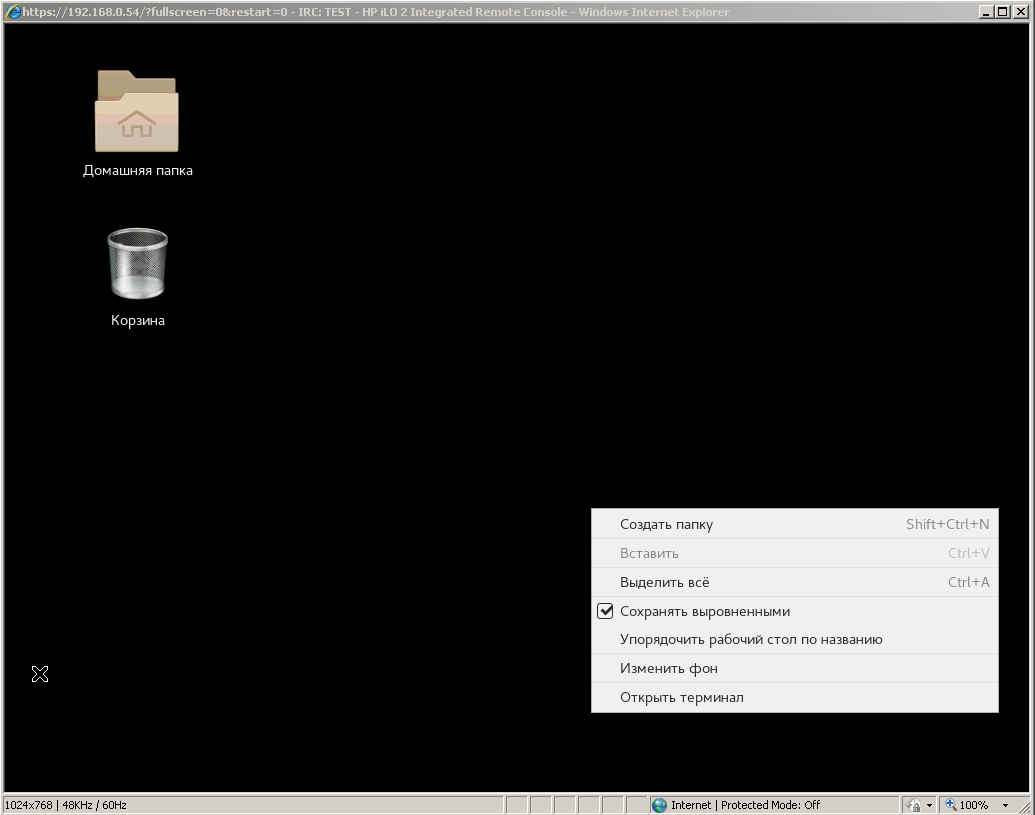Launch Открыть терминал from context menu
Screen dimensions: 1035x815
click(682, 697)
